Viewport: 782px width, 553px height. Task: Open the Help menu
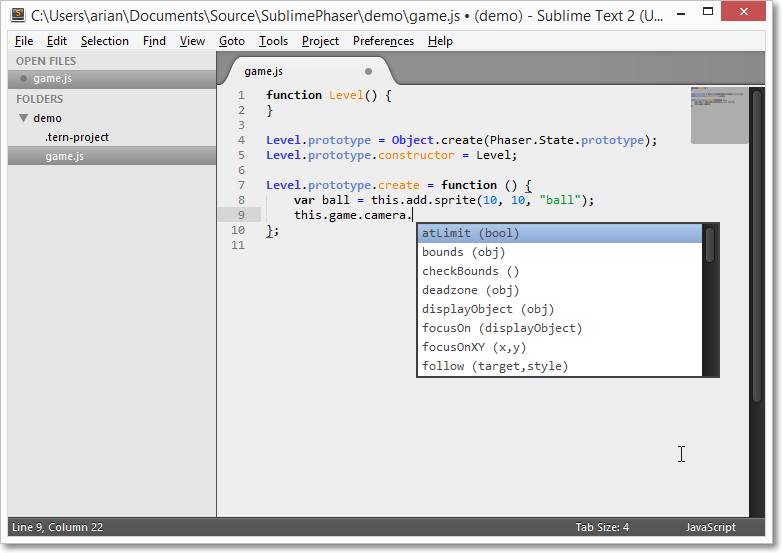440,41
